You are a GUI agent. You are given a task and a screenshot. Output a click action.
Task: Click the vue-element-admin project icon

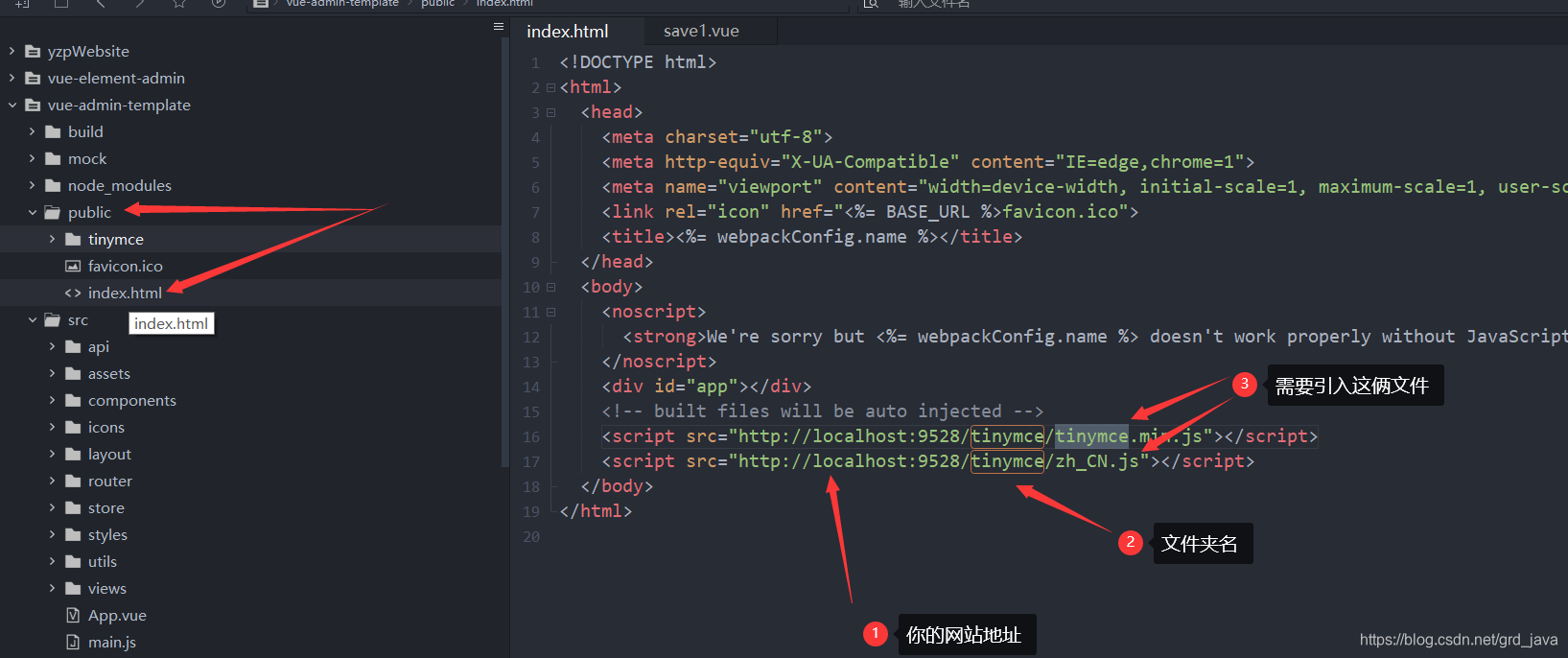pyautogui.click(x=33, y=79)
